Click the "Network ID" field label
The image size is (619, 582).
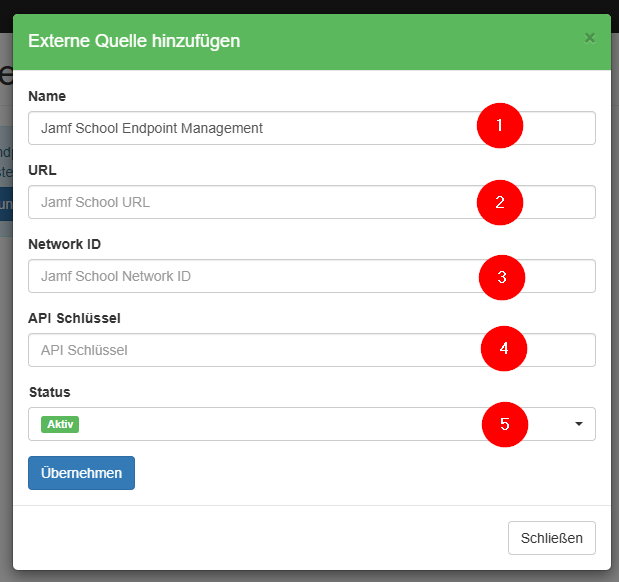[x=64, y=244]
